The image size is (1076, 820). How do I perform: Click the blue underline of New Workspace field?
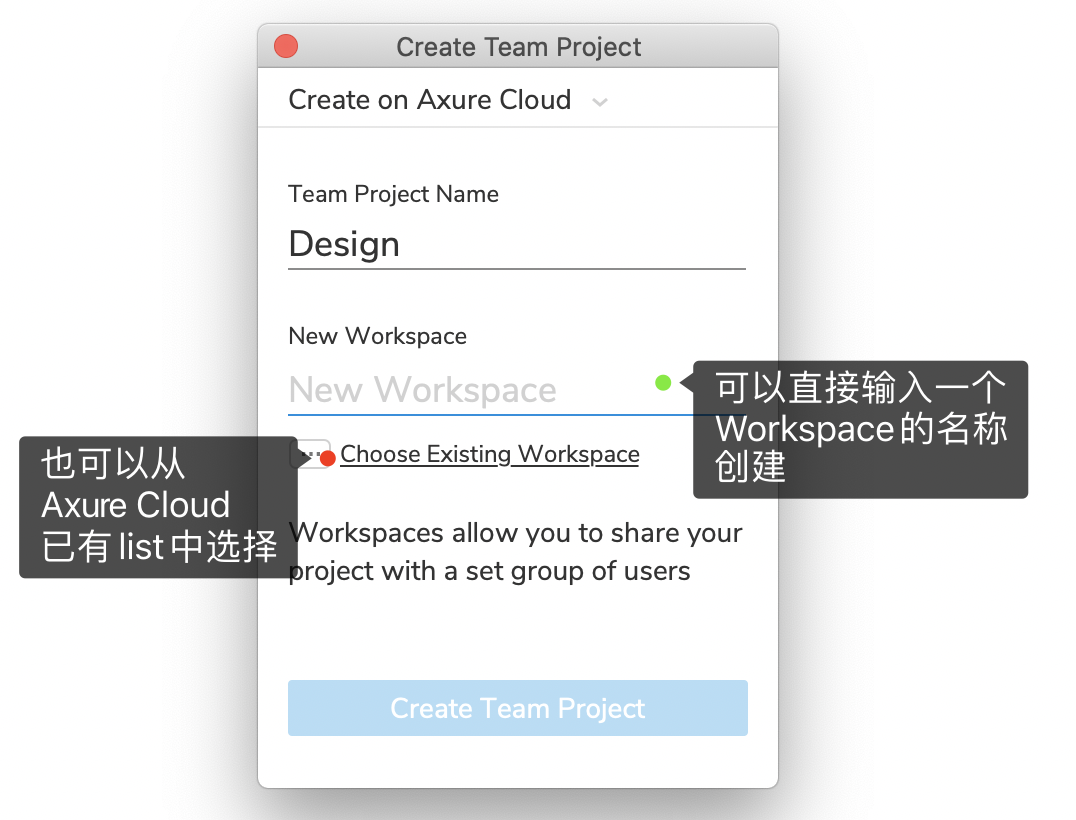click(491, 414)
